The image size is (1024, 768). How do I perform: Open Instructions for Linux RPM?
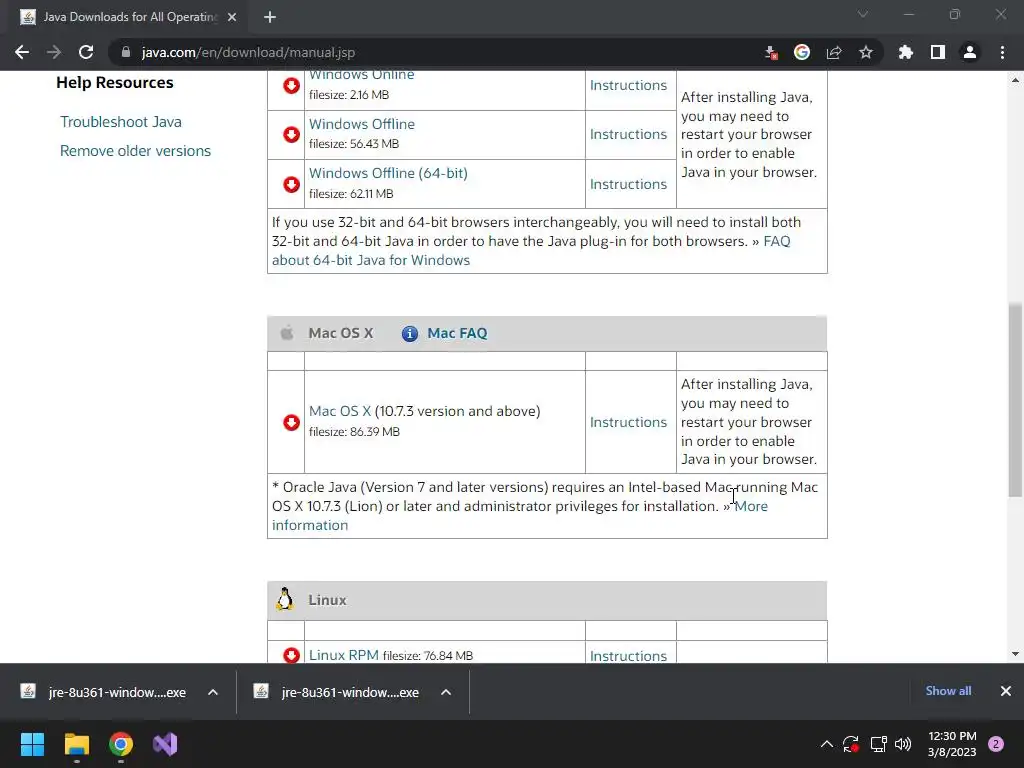pos(628,656)
